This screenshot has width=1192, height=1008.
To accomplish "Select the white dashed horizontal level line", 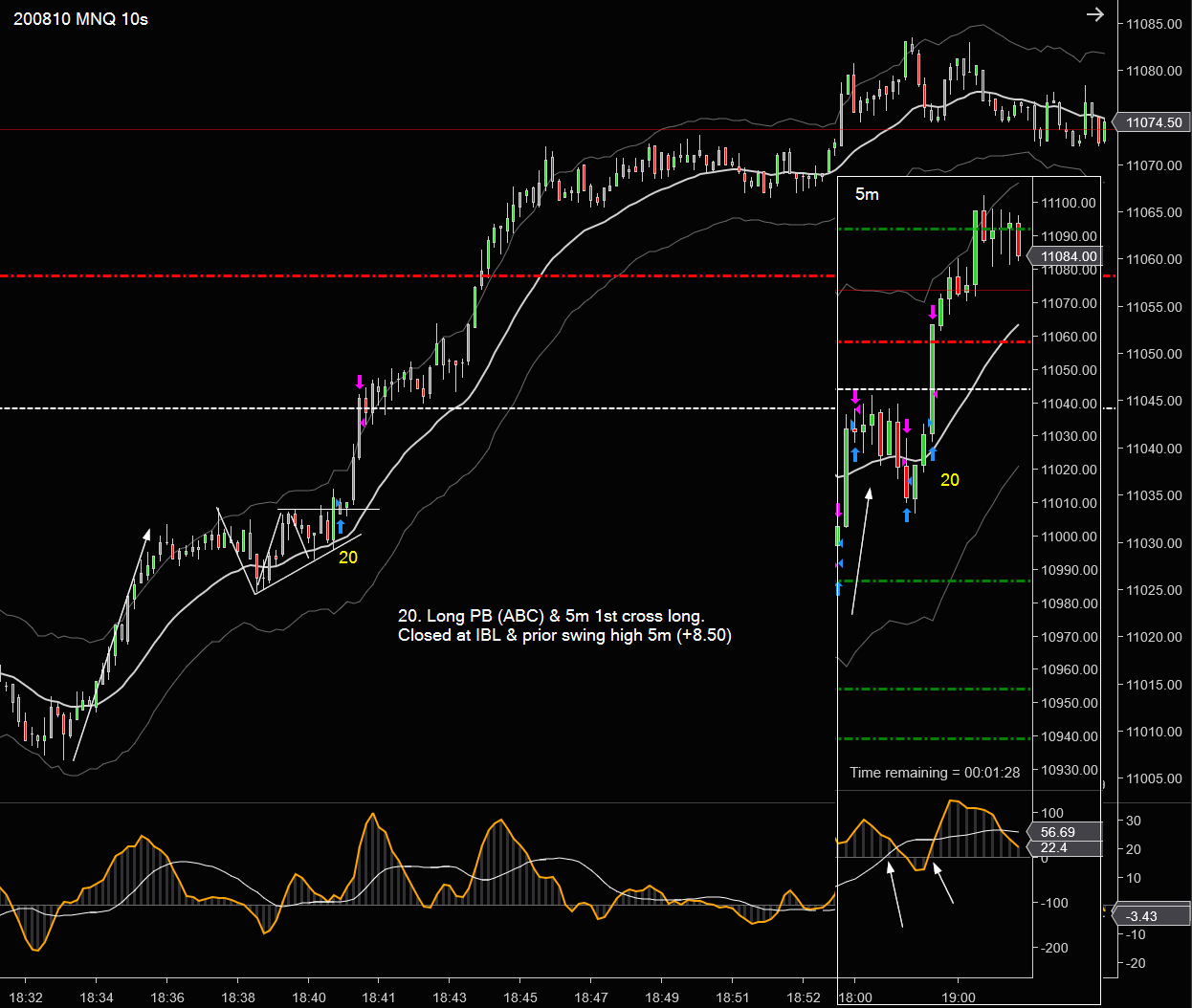I will click(x=418, y=408).
